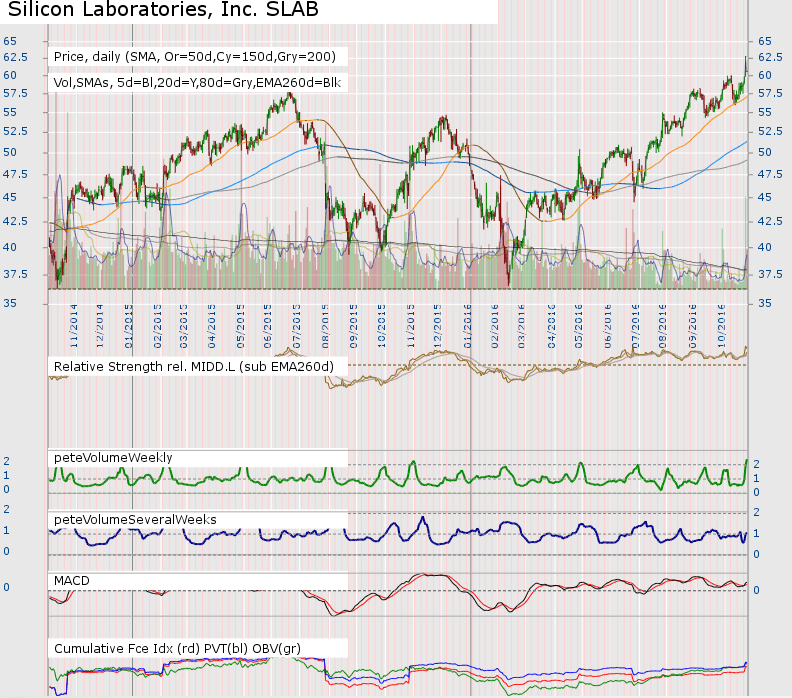792x698 pixels.
Task: Select the Price, daily SMA legend label
Action: click(x=195, y=57)
